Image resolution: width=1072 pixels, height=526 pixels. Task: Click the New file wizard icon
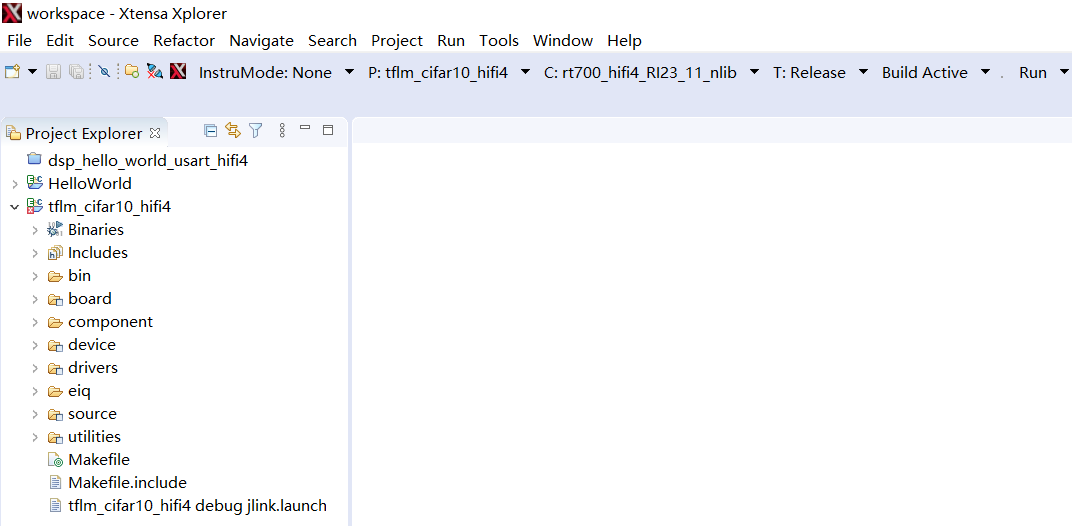point(12,72)
